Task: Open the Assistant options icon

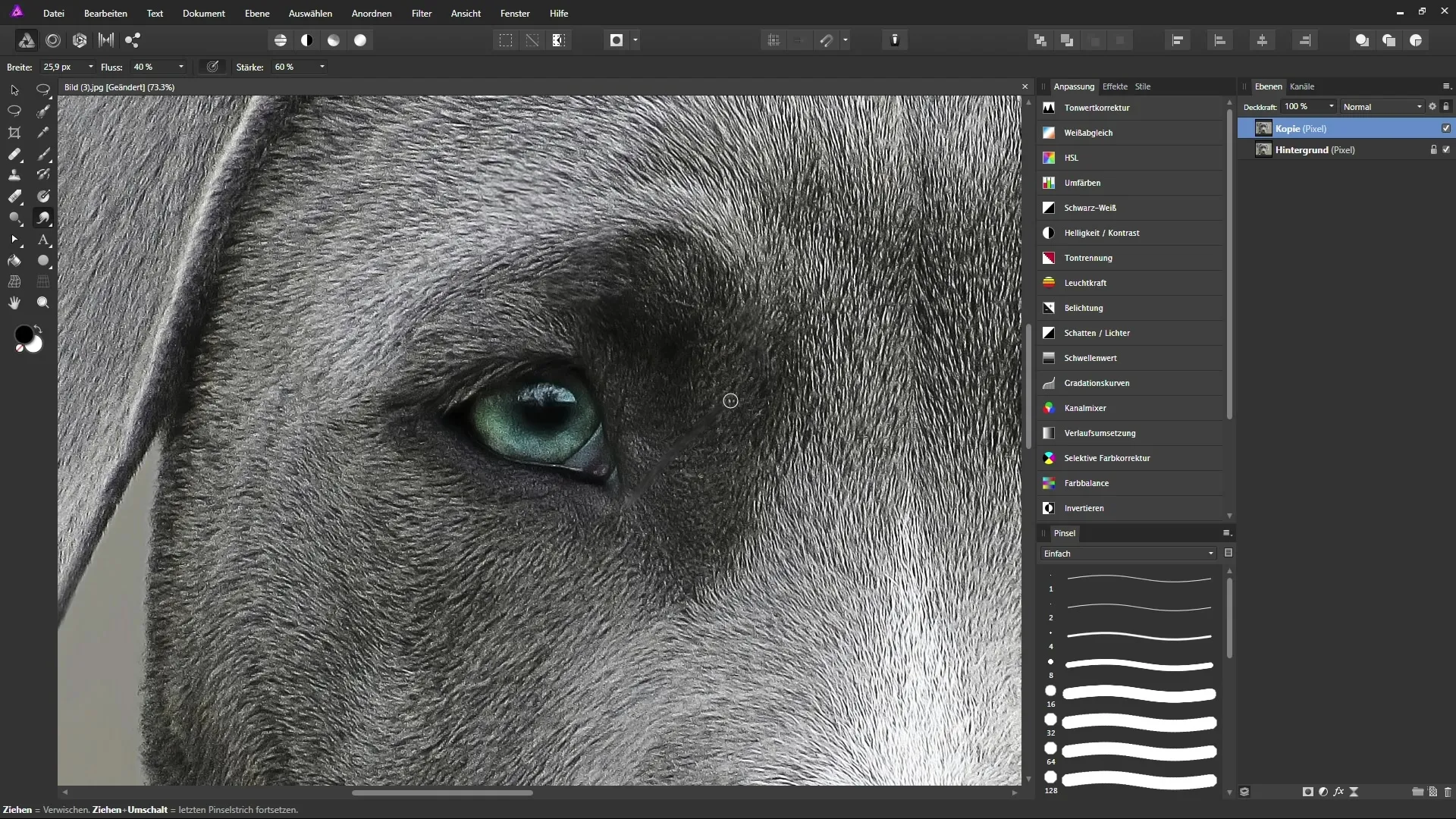Action: (x=895, y=40)
